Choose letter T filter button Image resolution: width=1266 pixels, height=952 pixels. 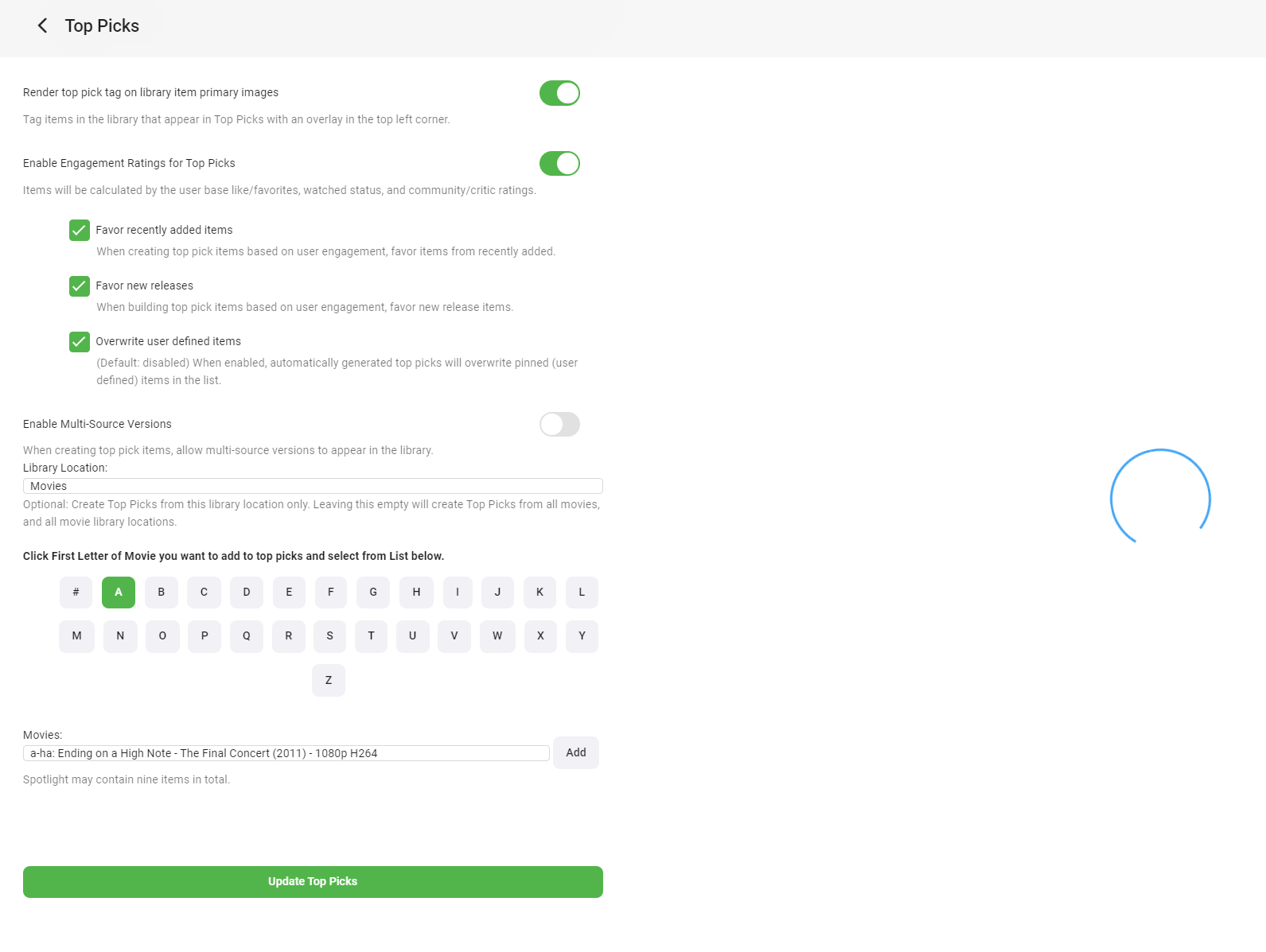pyautogui.click(x=371, y=636)
